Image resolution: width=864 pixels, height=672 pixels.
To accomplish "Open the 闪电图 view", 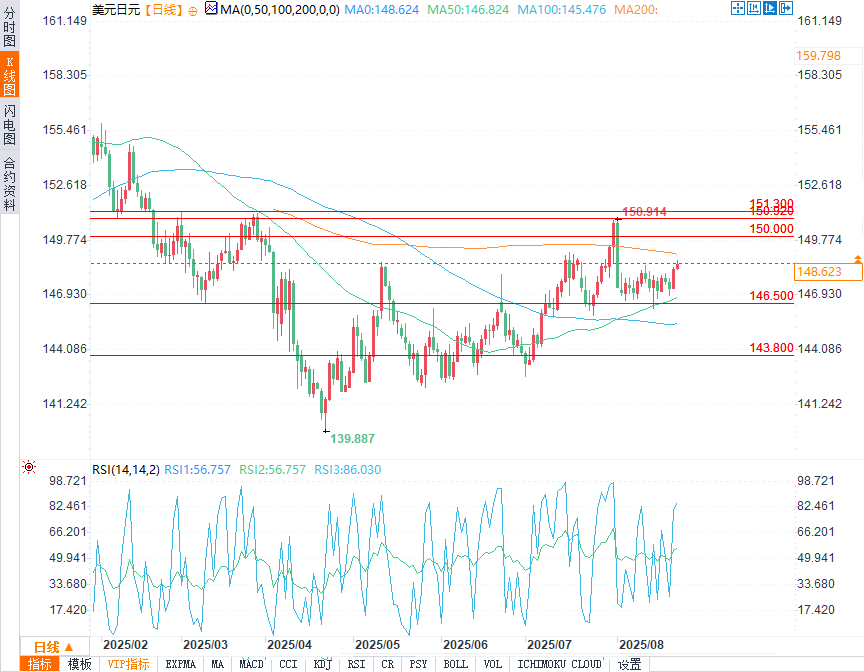I will pyautogui.click(x=9, y=124).
